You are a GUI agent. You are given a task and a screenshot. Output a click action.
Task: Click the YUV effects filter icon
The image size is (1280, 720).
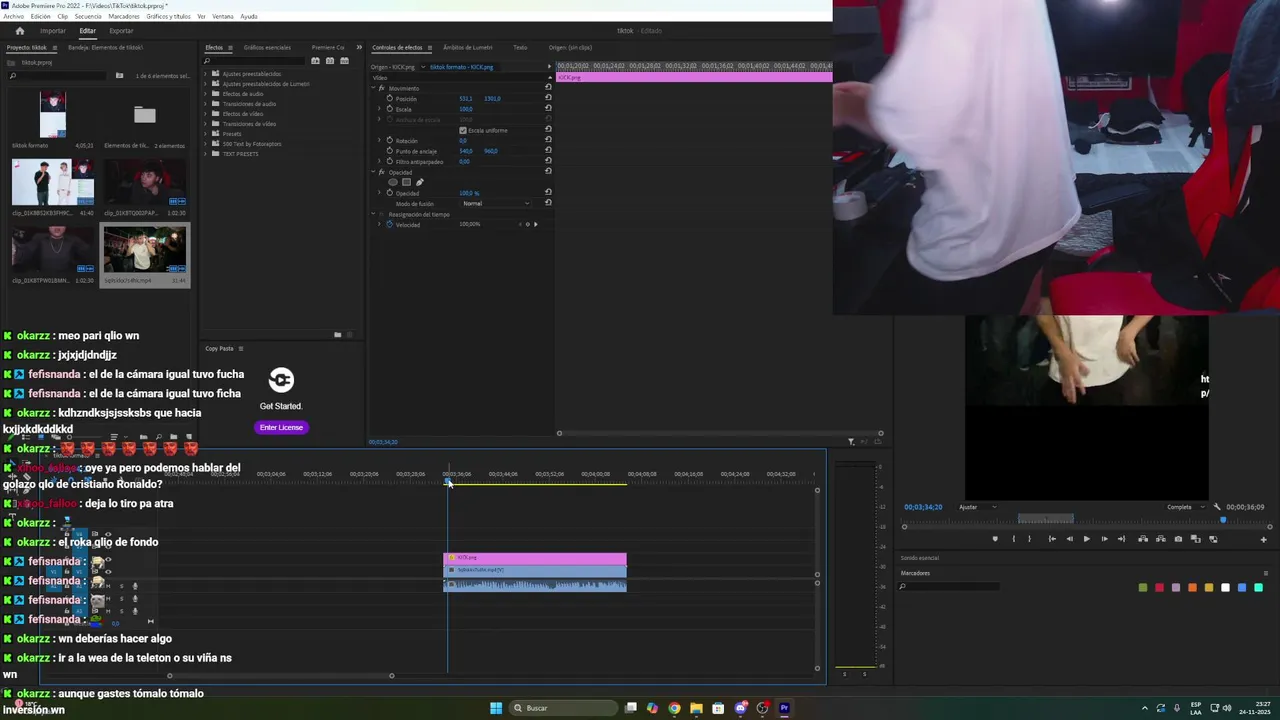coord(345,61)
